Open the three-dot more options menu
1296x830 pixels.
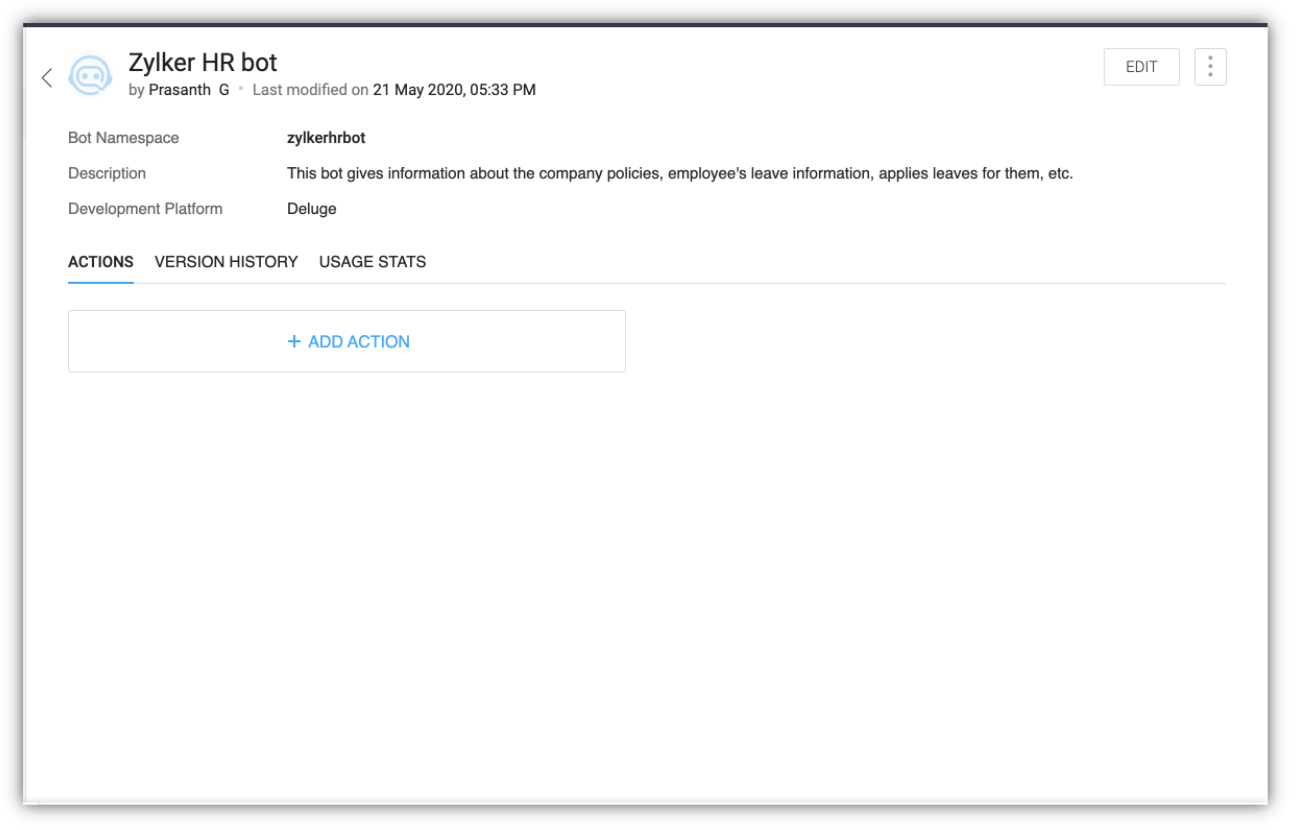pos(1210,67)
